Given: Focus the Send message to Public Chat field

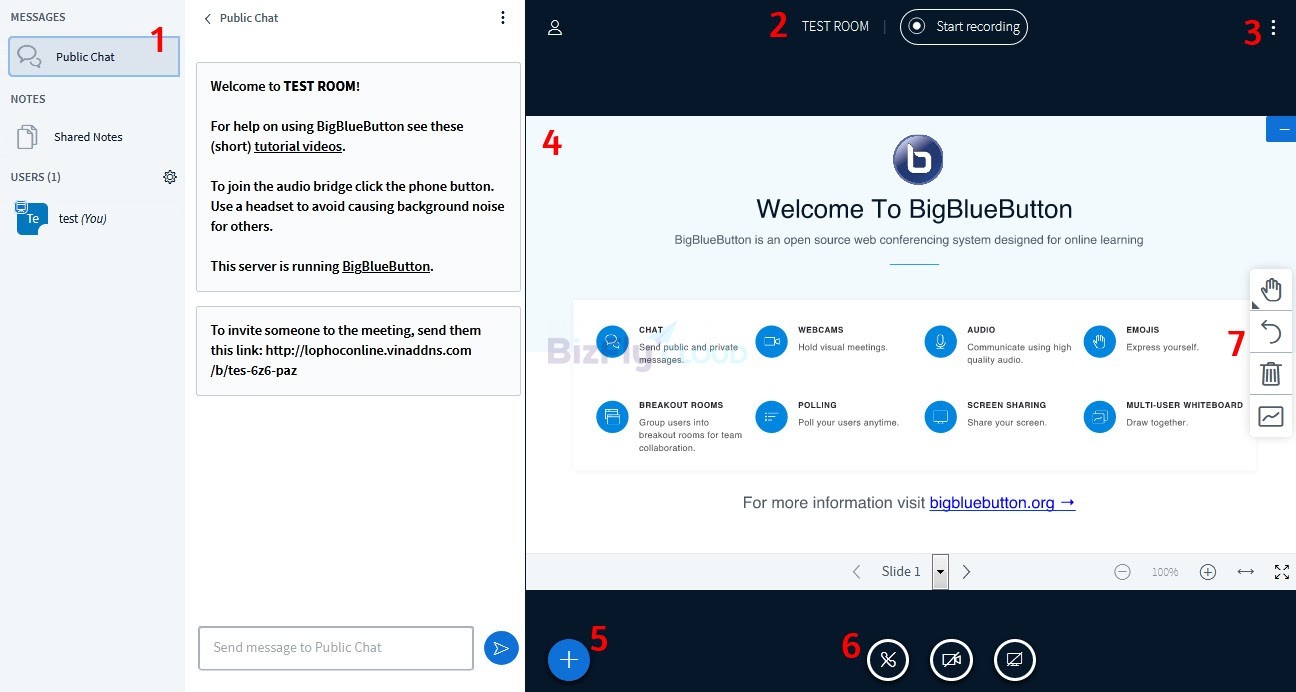Looking at the screenshot, I should 336,648.
